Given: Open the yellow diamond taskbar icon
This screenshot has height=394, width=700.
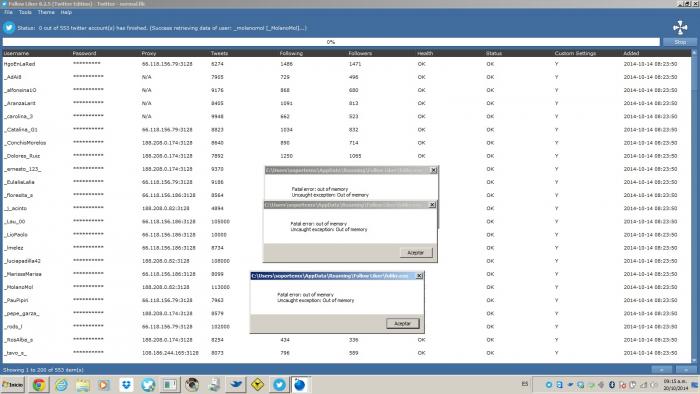Looking at the screenshot, I should point(258,384).
